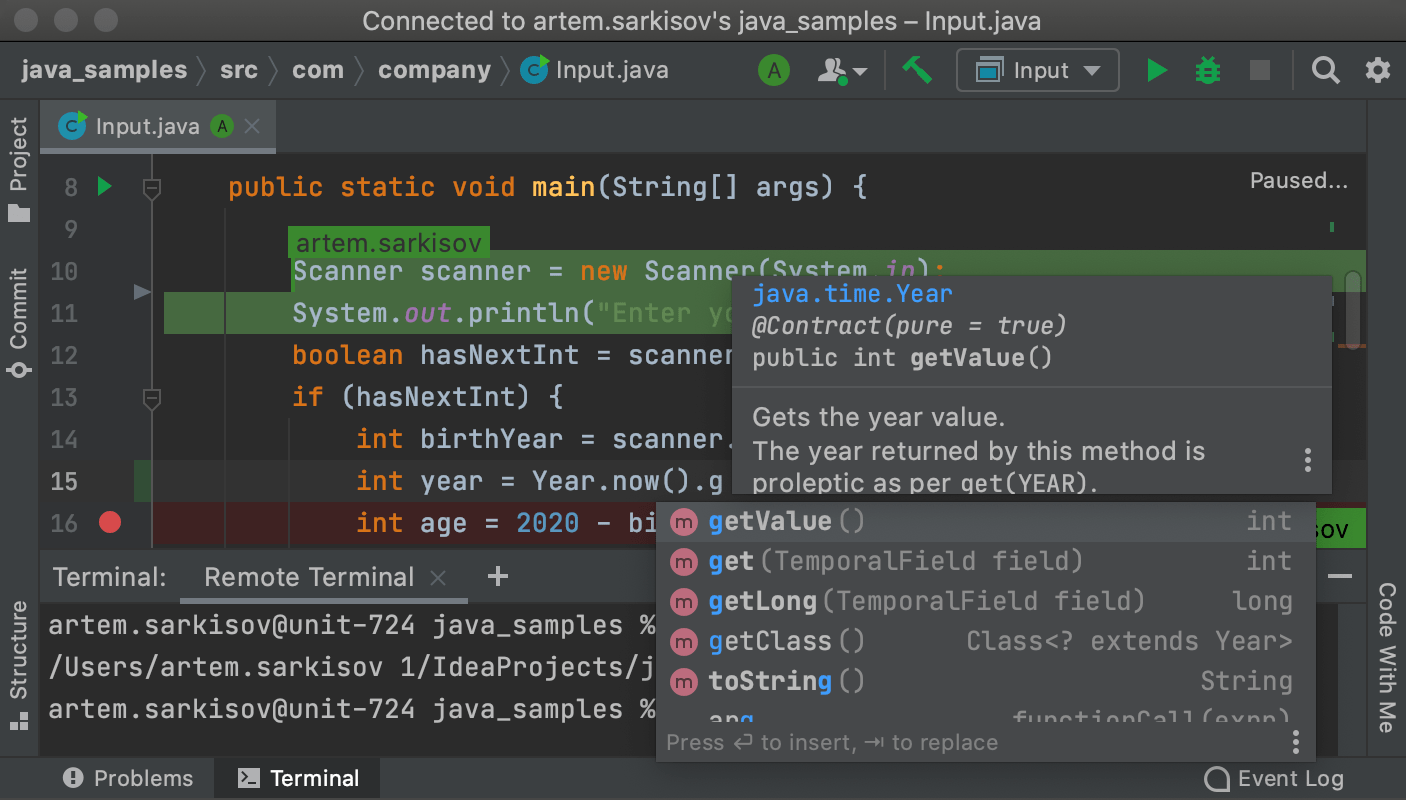Open the Problems tool window

pos(128,779)
